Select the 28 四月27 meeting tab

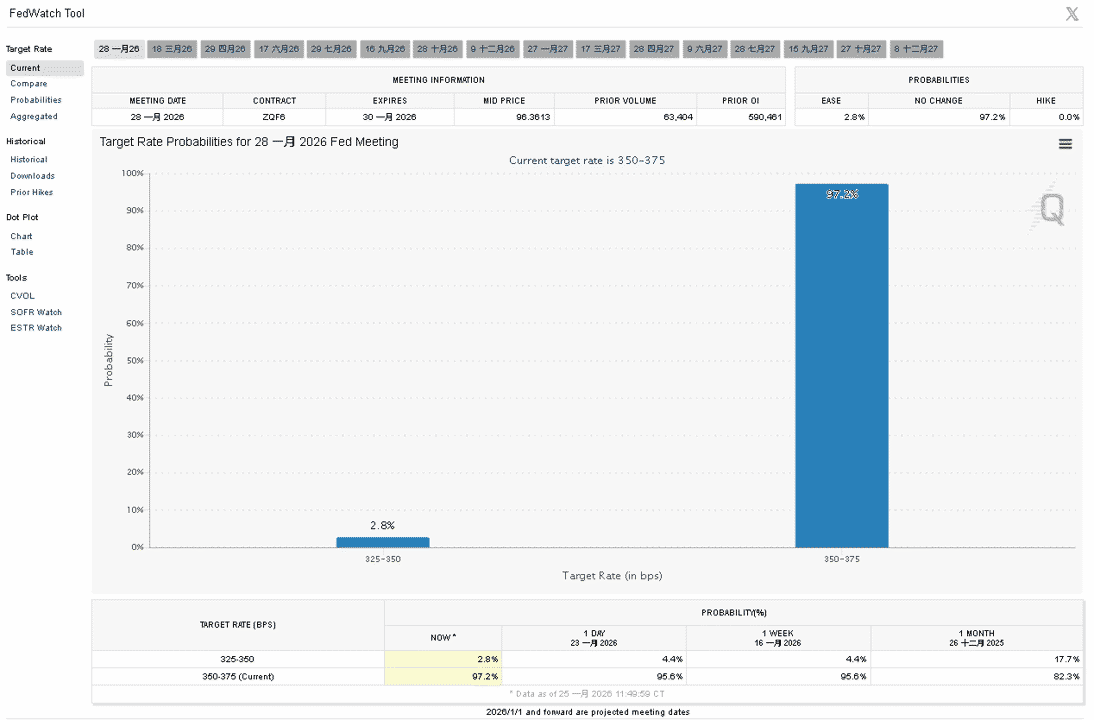pos(654,49)
